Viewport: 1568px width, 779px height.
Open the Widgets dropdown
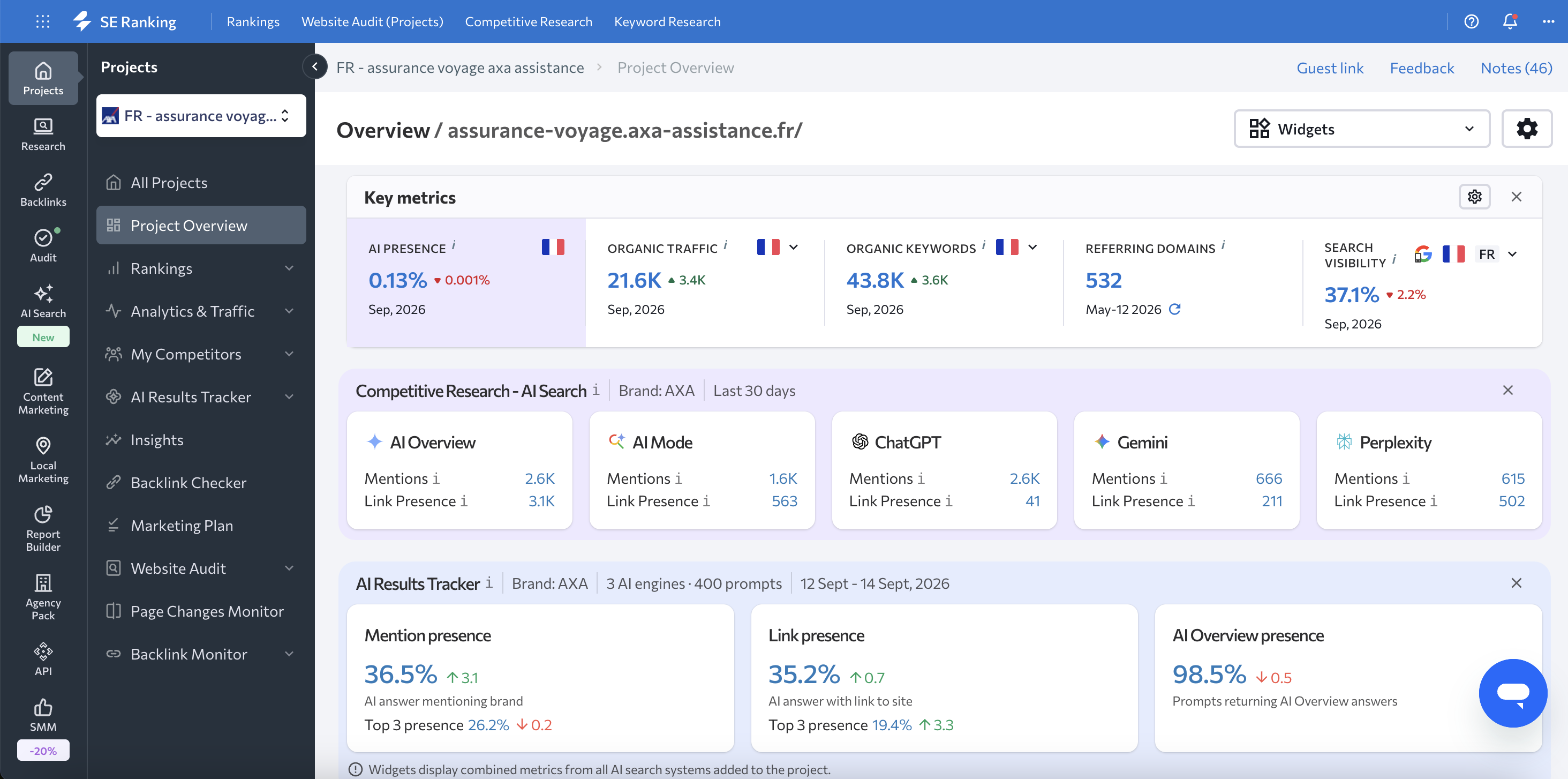tap(1362, 129)
